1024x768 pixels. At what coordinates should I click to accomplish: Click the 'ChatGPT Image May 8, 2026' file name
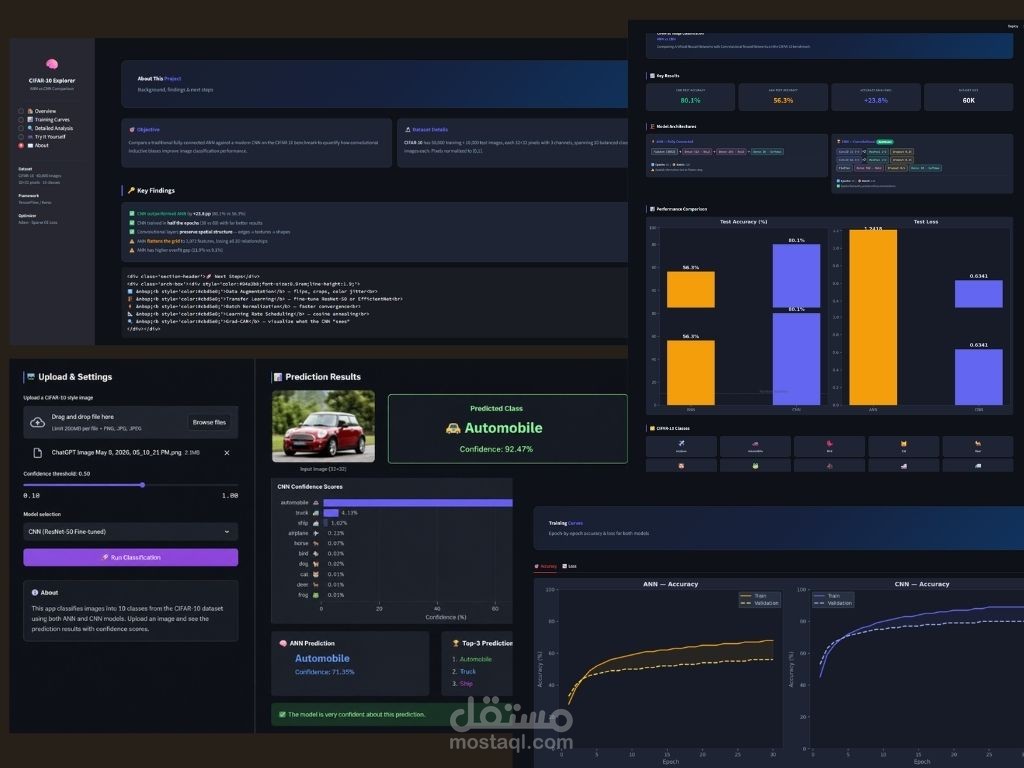coord(116,453)
